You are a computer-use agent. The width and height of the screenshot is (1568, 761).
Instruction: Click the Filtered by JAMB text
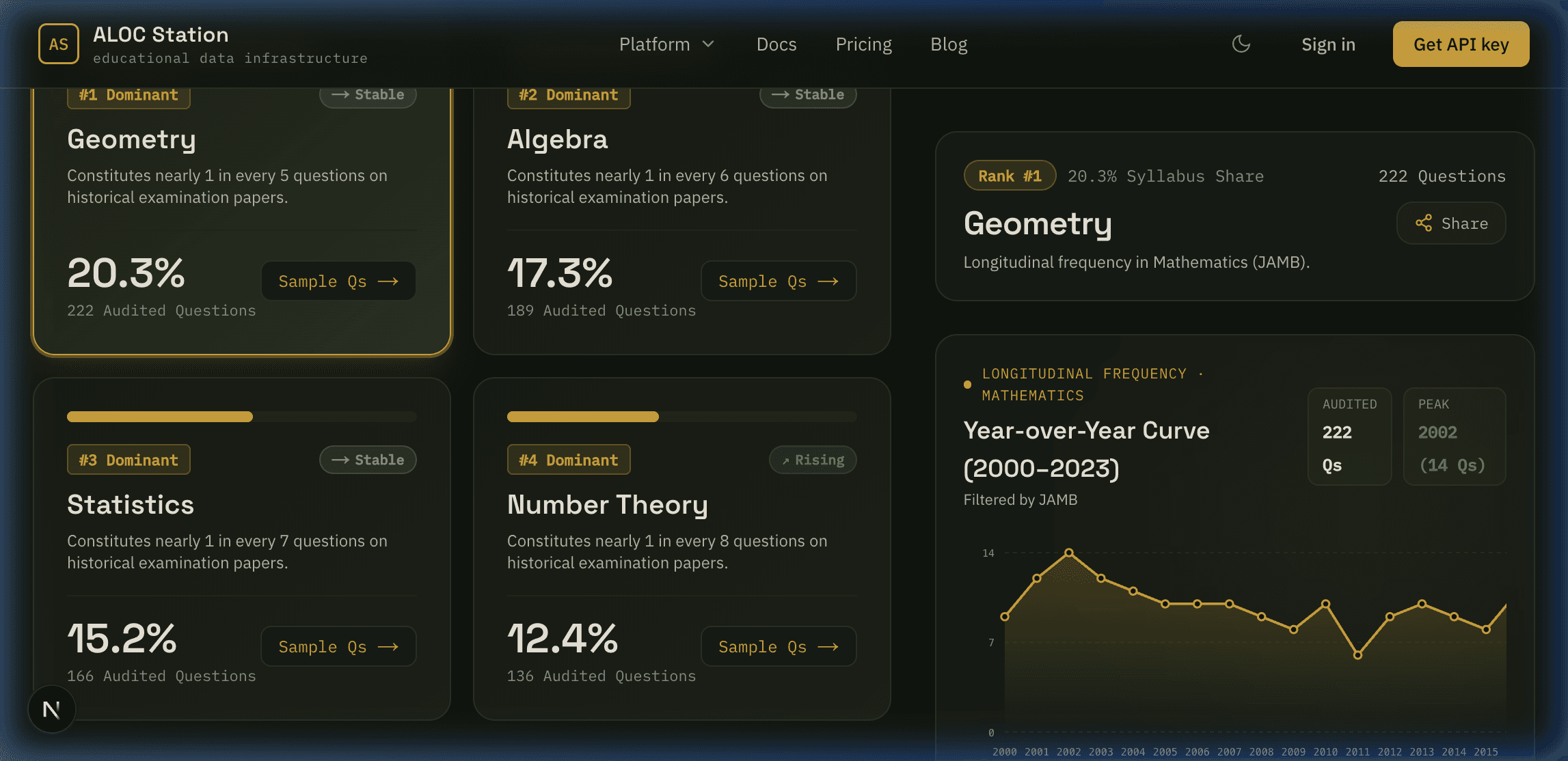pyautogui.click(x=1020, y=500)
